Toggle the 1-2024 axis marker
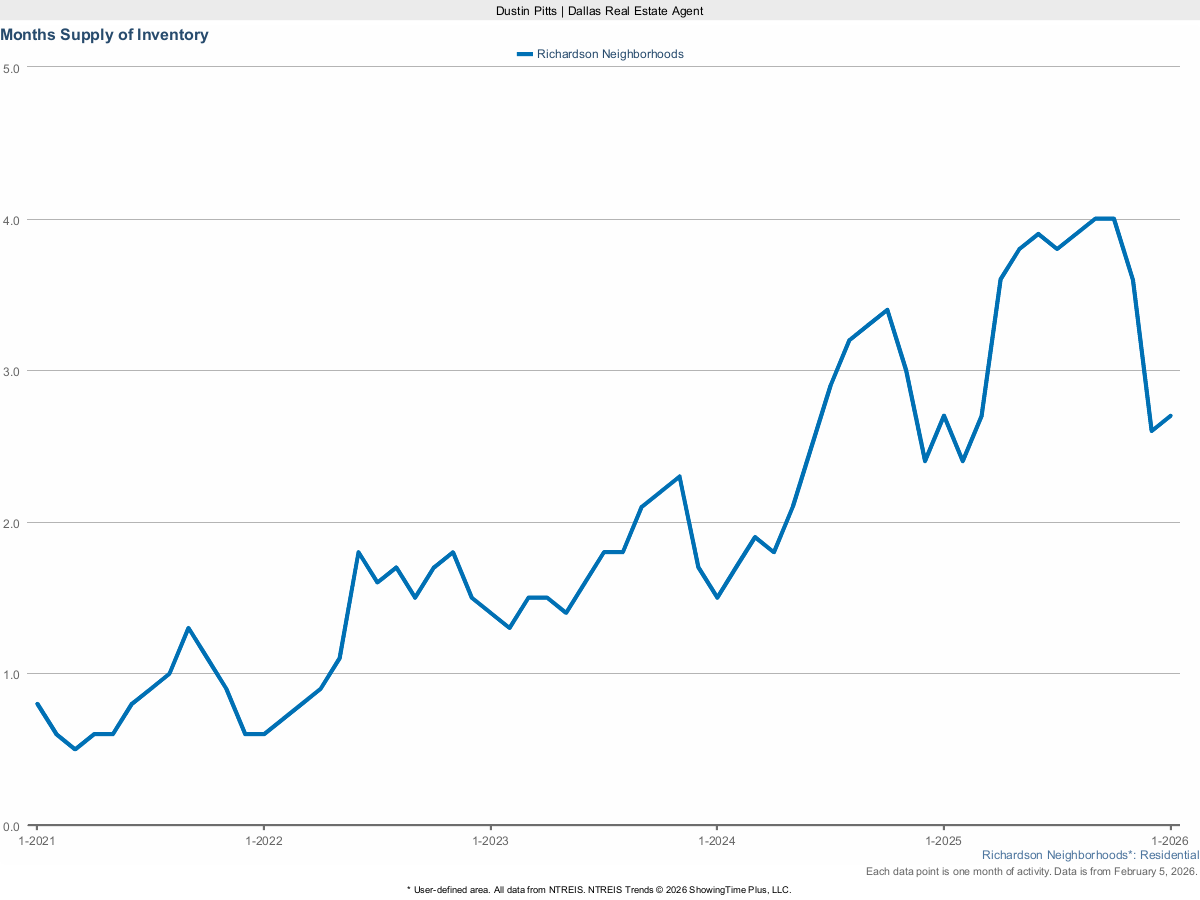 [x=716, y=841]
